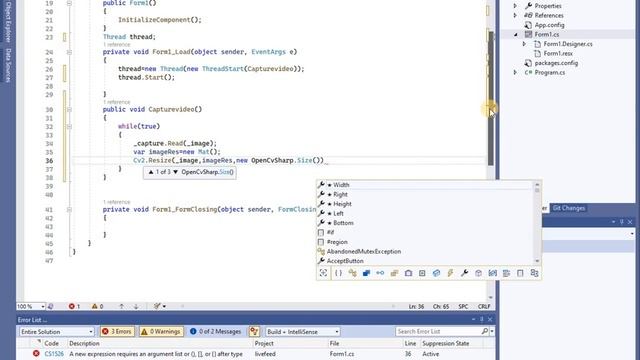The image size is (640, 360).
Task: Open the Entire Solution scope dropdown
Action: [57, 331]
